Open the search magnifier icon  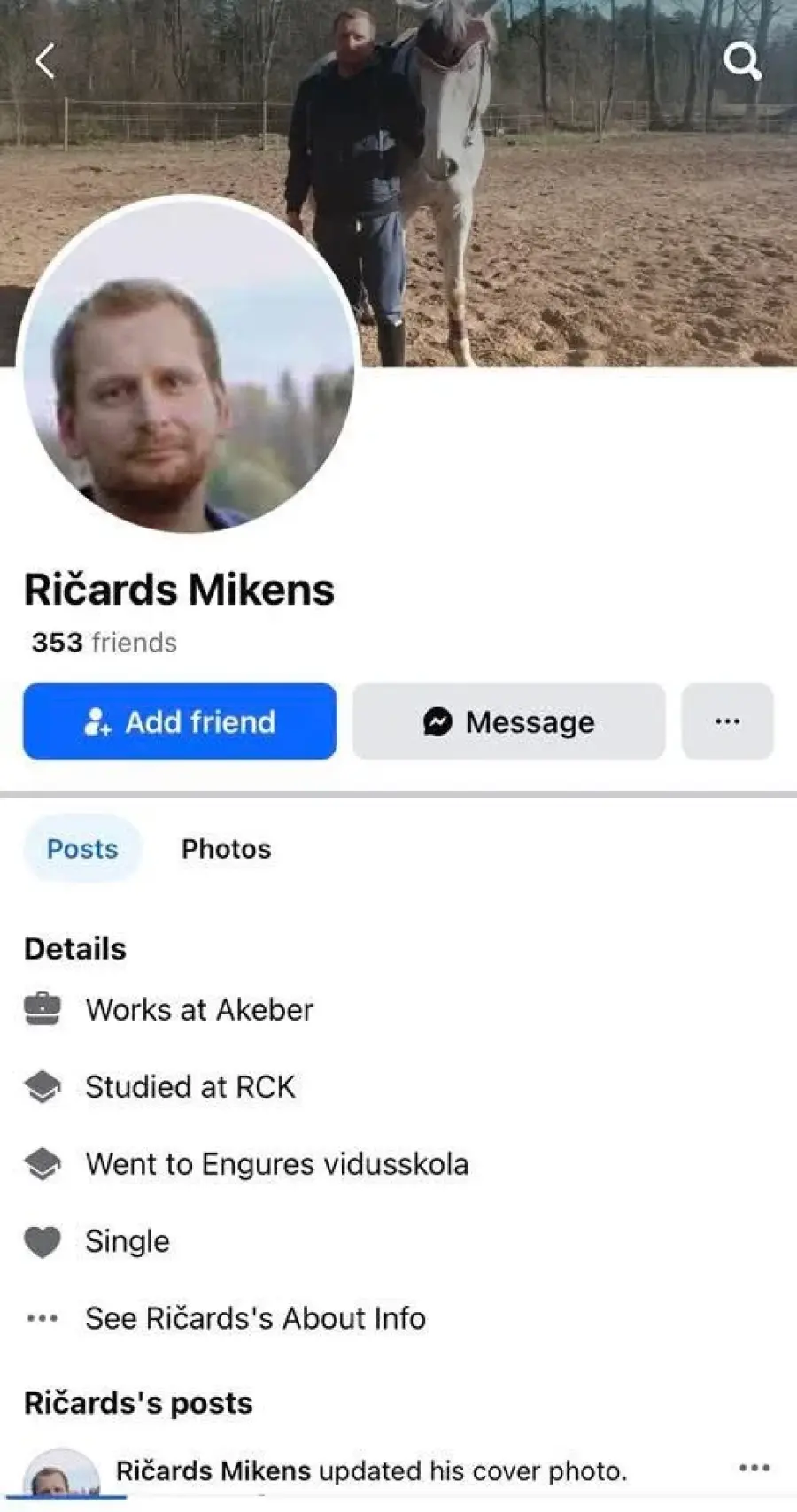[742, 61]
